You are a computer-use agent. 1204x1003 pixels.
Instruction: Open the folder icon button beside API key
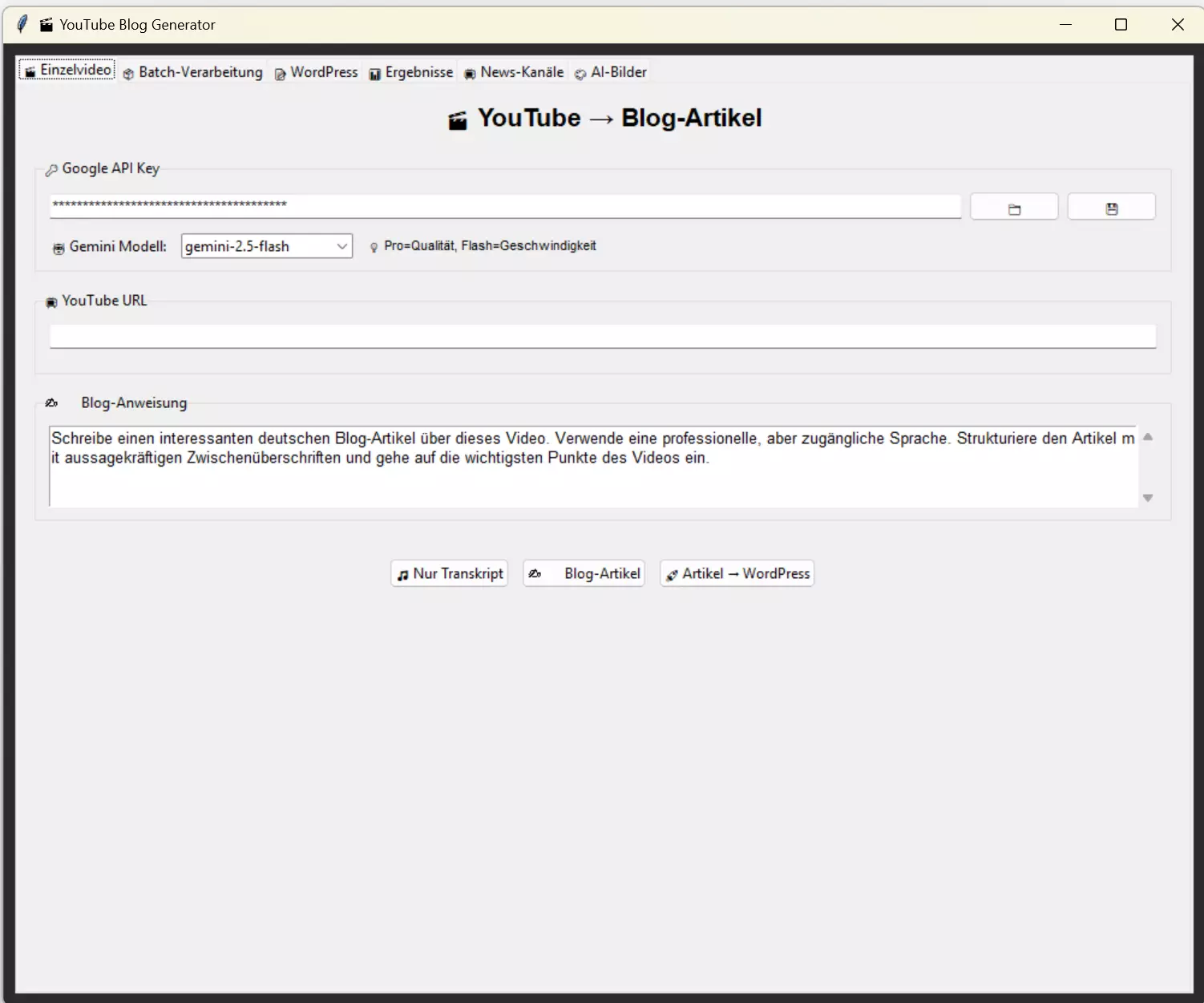click(x=1014, y=207)
